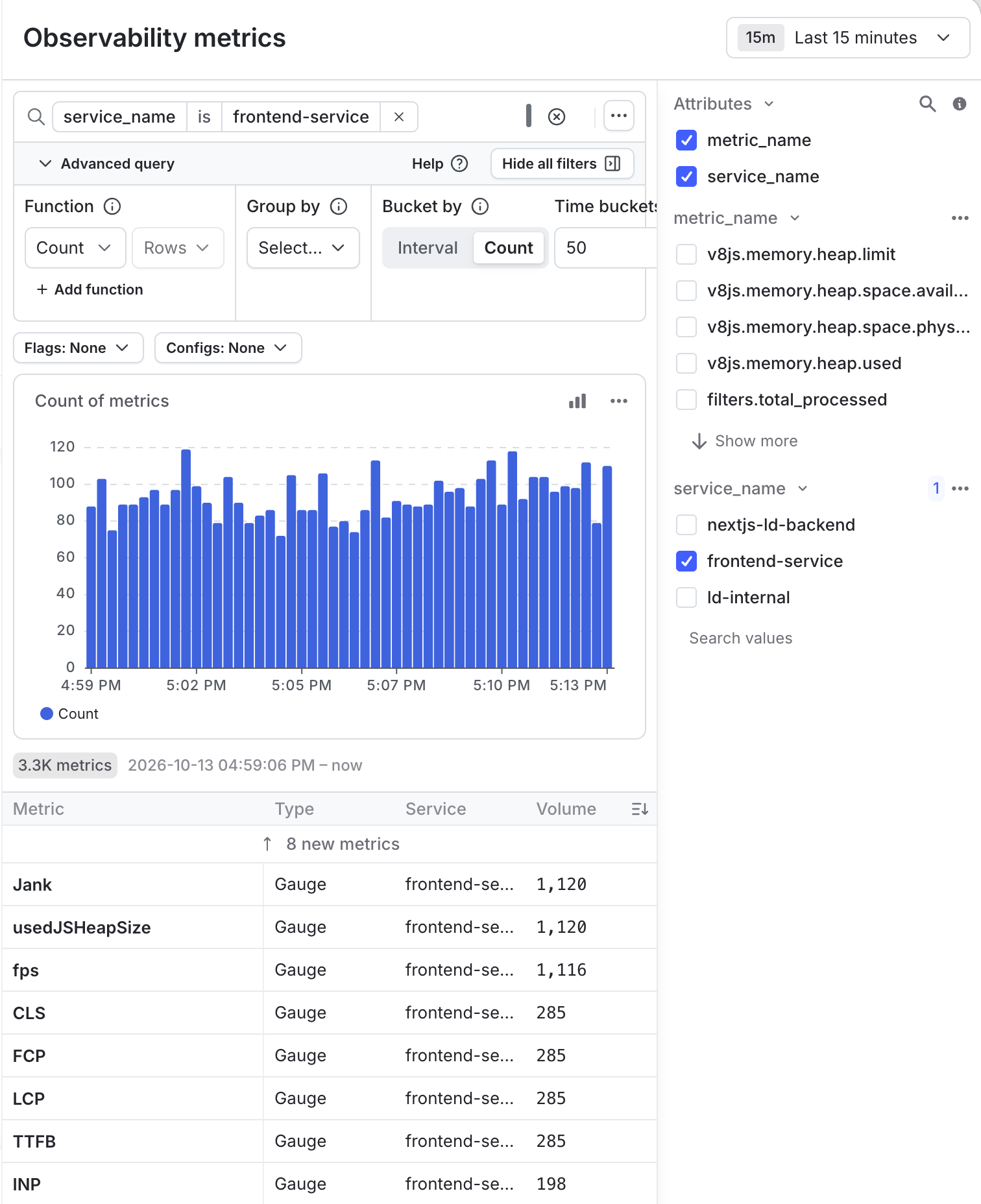The width and height of the screenshot is (981, 1204).
Task: Click the 3.3K metrics badge
Action: coord(65,765)
